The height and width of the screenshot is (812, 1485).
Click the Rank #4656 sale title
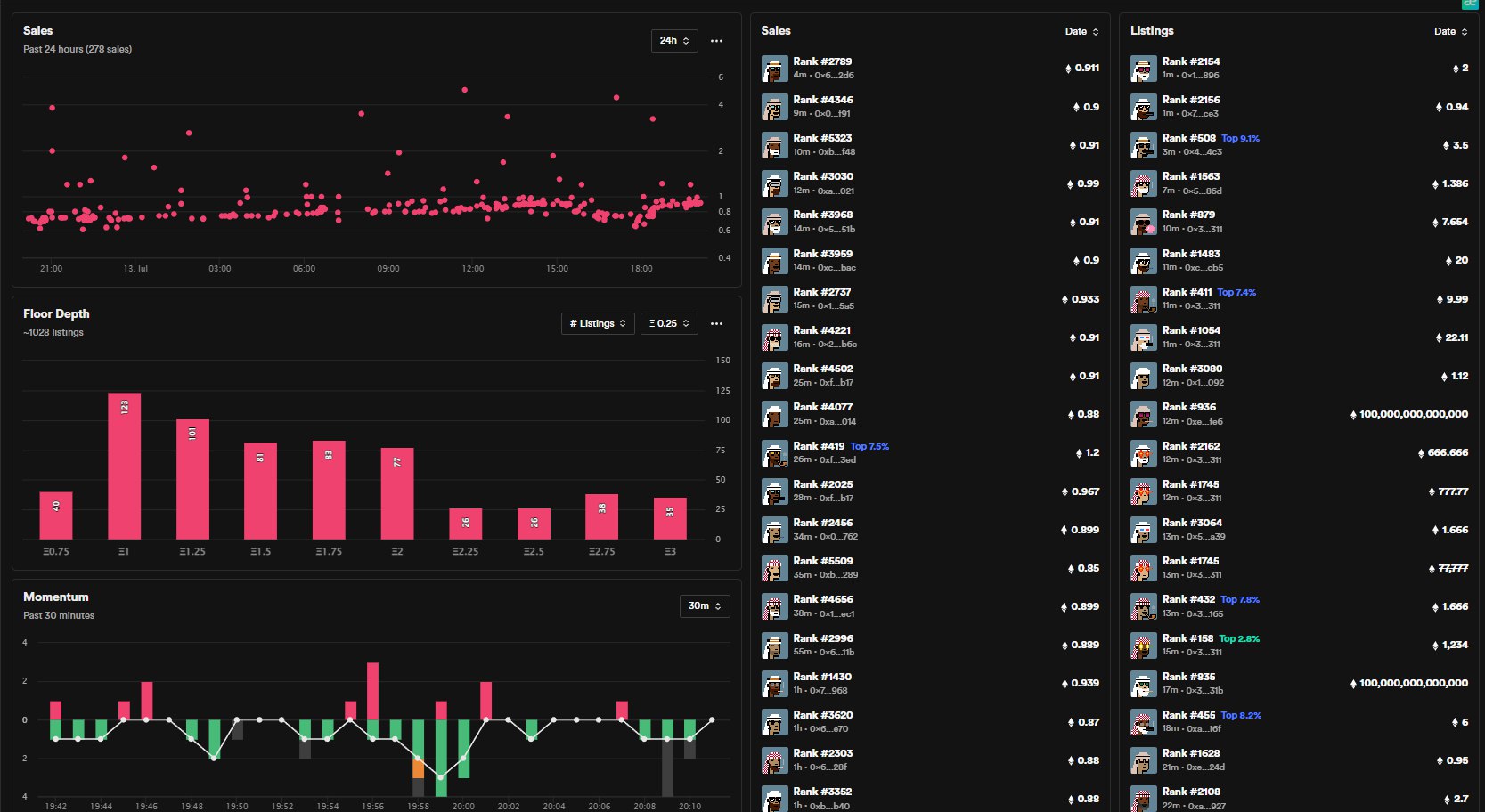[823, 599]
